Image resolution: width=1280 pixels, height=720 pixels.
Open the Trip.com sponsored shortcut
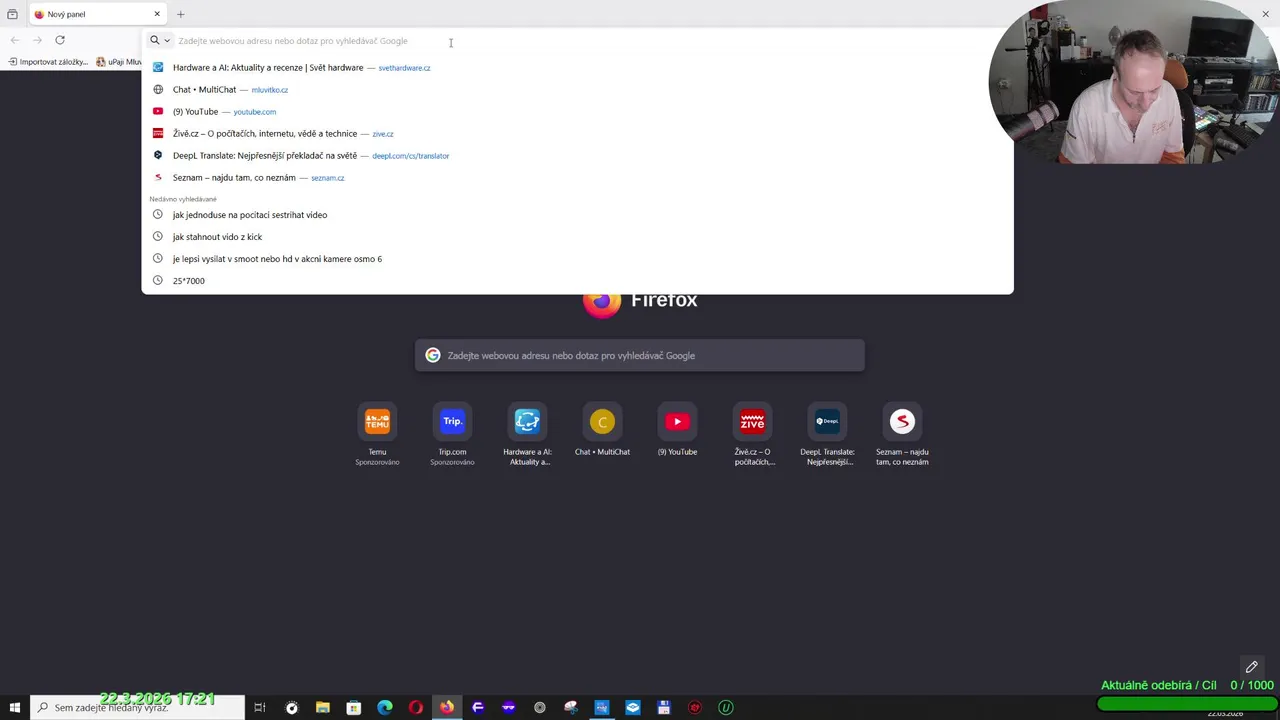[452, 435]
